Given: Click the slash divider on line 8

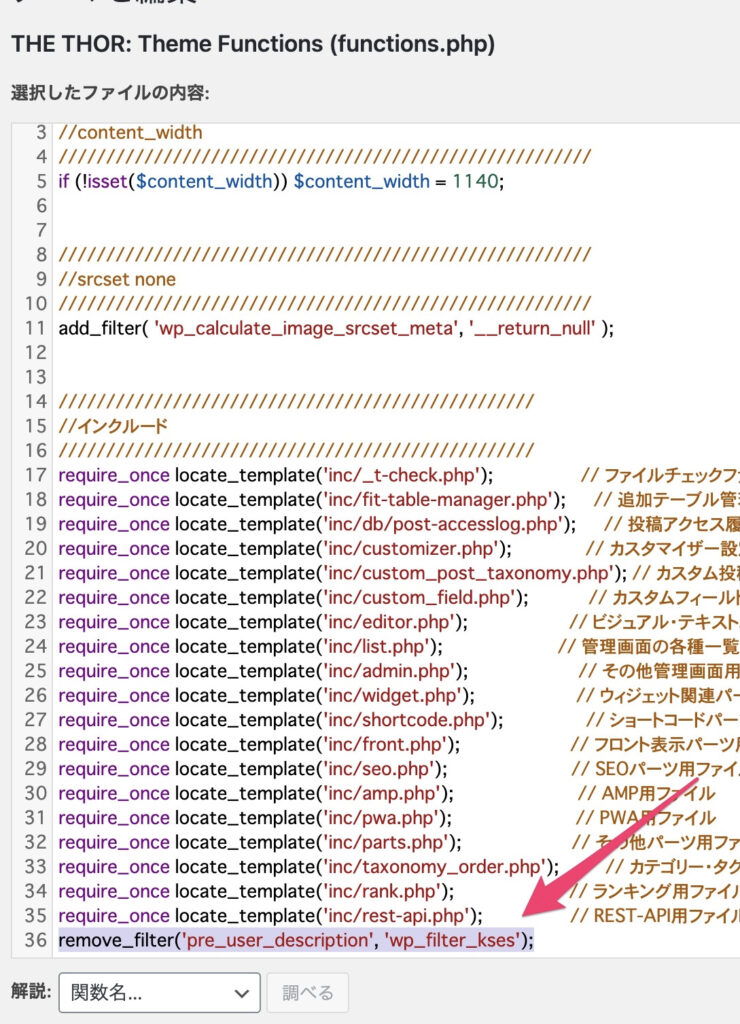Looking at the screenshot, I should tap(325, 255).
